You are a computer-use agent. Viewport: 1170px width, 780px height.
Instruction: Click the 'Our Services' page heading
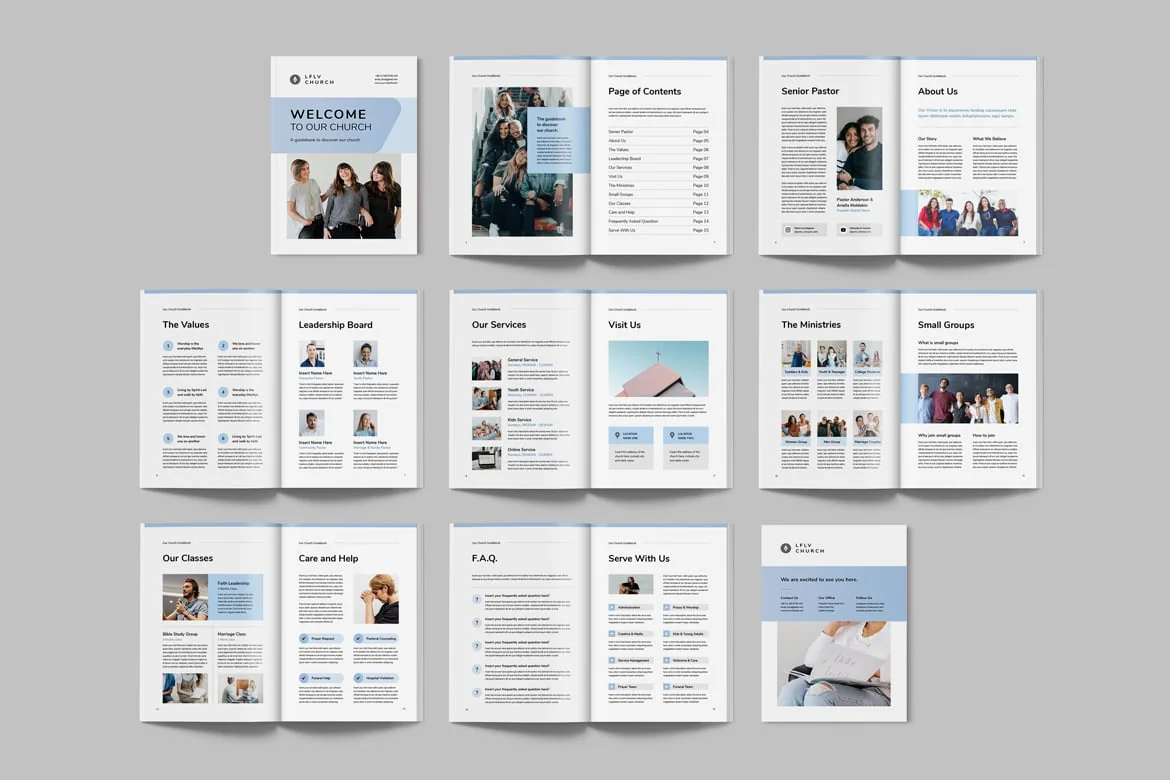tap(498, 325)
